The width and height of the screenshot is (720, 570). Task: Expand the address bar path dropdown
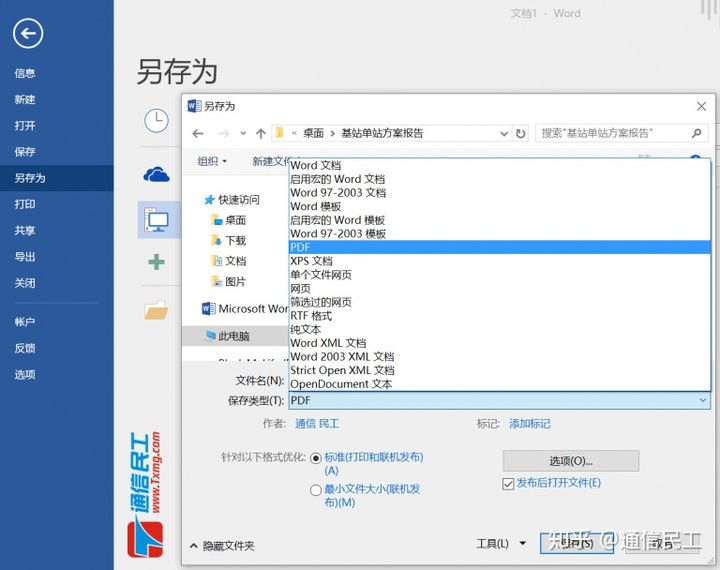point(504,134)
